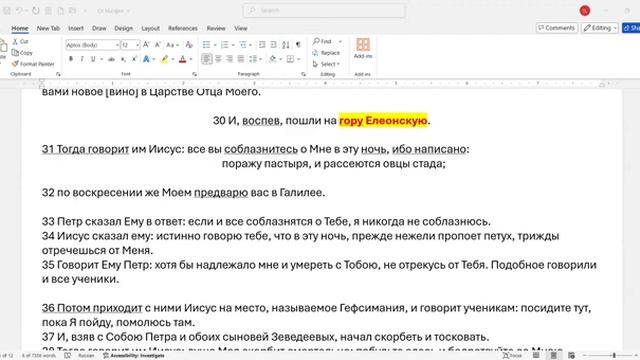The image size is (640, 360).
Task: Open the Clipboard pane launcher
Action: [58, 74]
